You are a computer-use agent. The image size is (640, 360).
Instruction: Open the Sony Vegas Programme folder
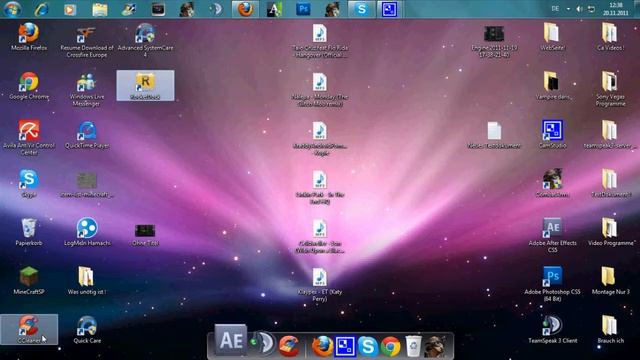coord(610,89)
